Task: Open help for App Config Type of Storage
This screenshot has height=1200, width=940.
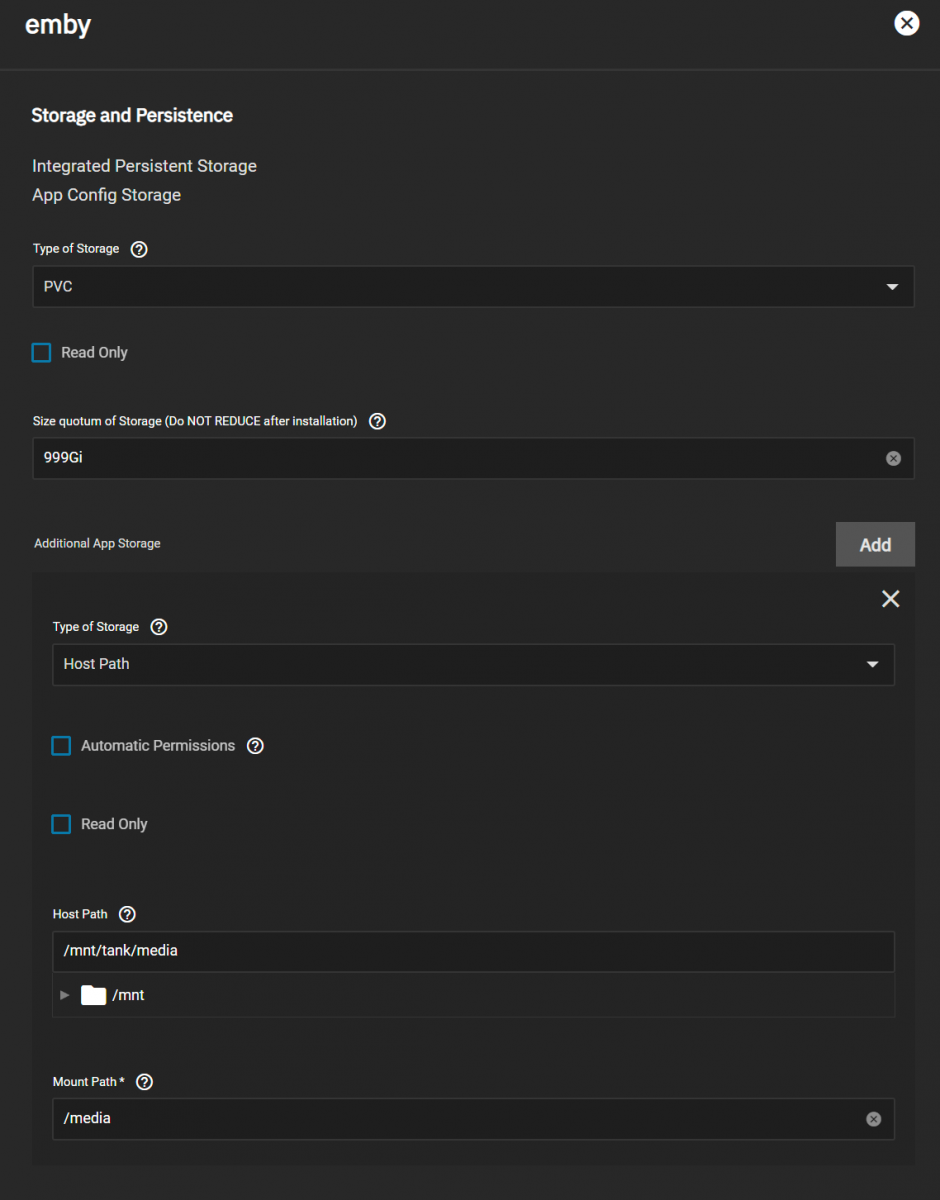Action: (139, 249)
